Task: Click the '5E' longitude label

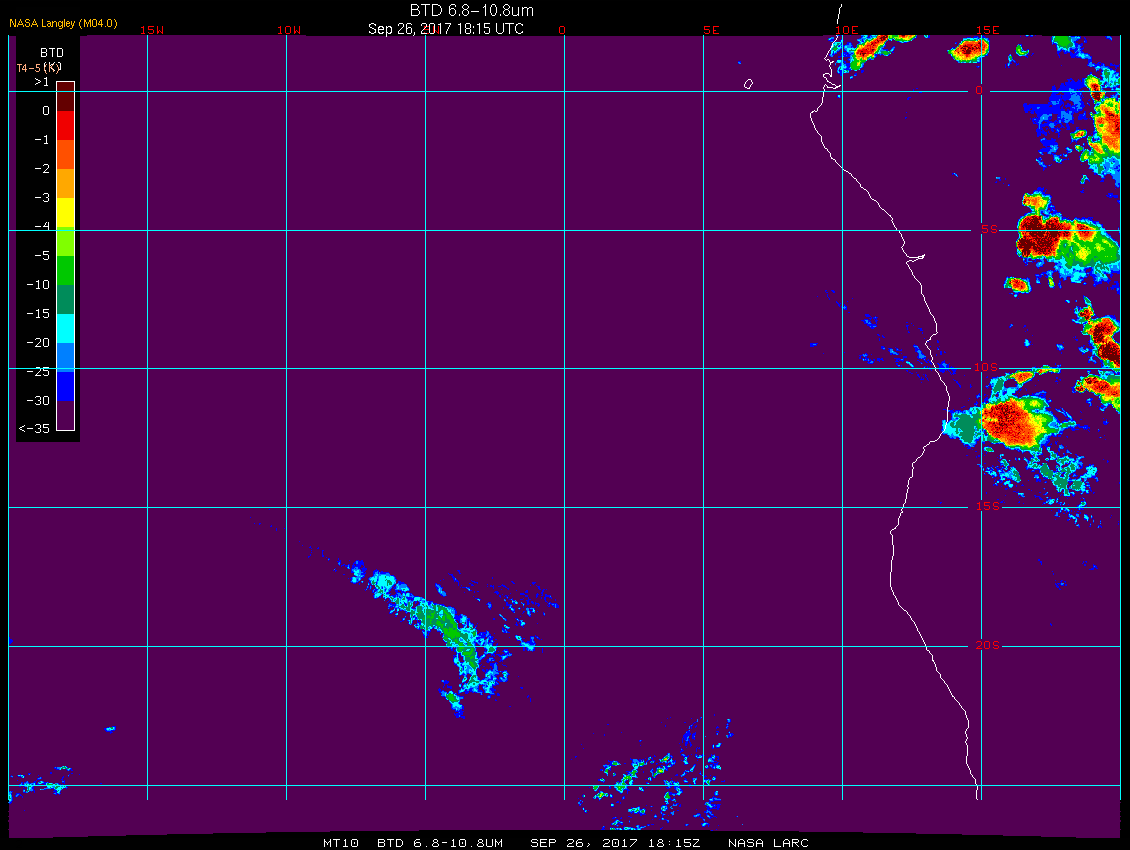Action: pos(711,30)
